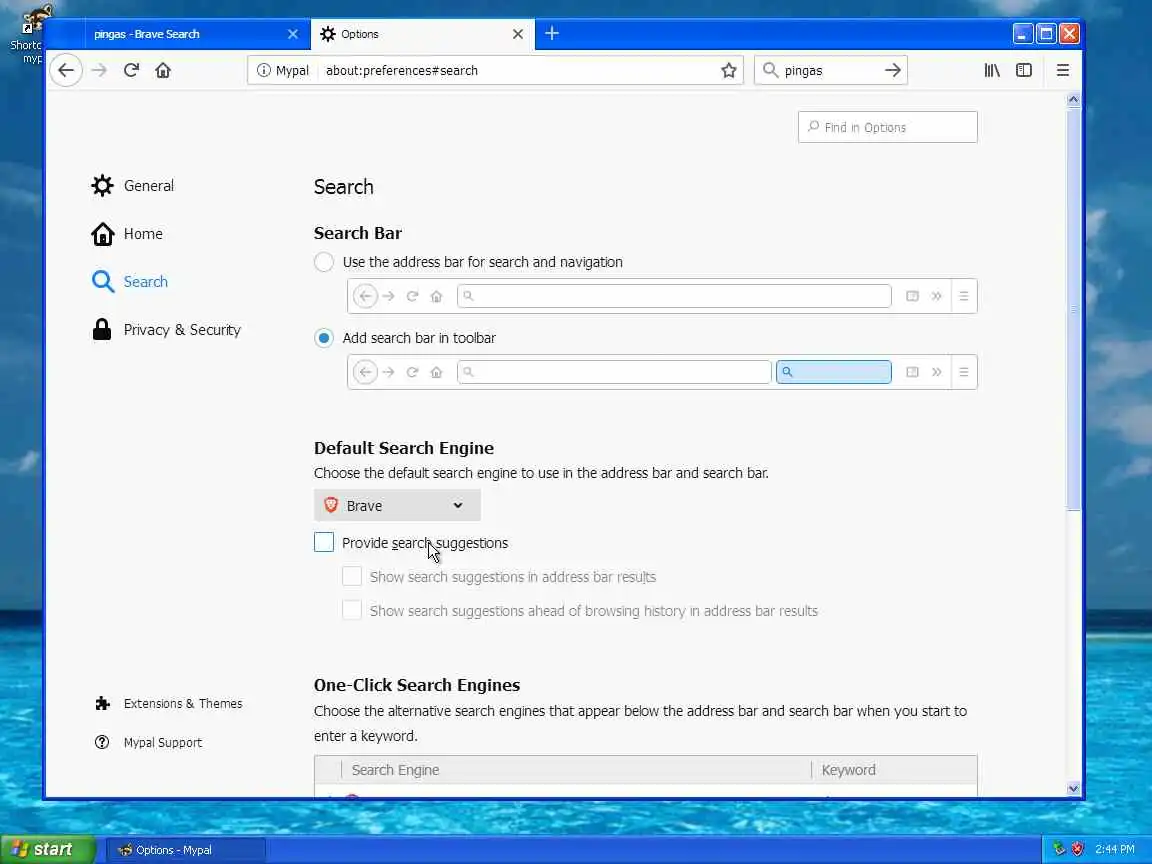Click the Options - Mypal taskbar button
Screen dimensions: 1152x864
coord(185,850)
